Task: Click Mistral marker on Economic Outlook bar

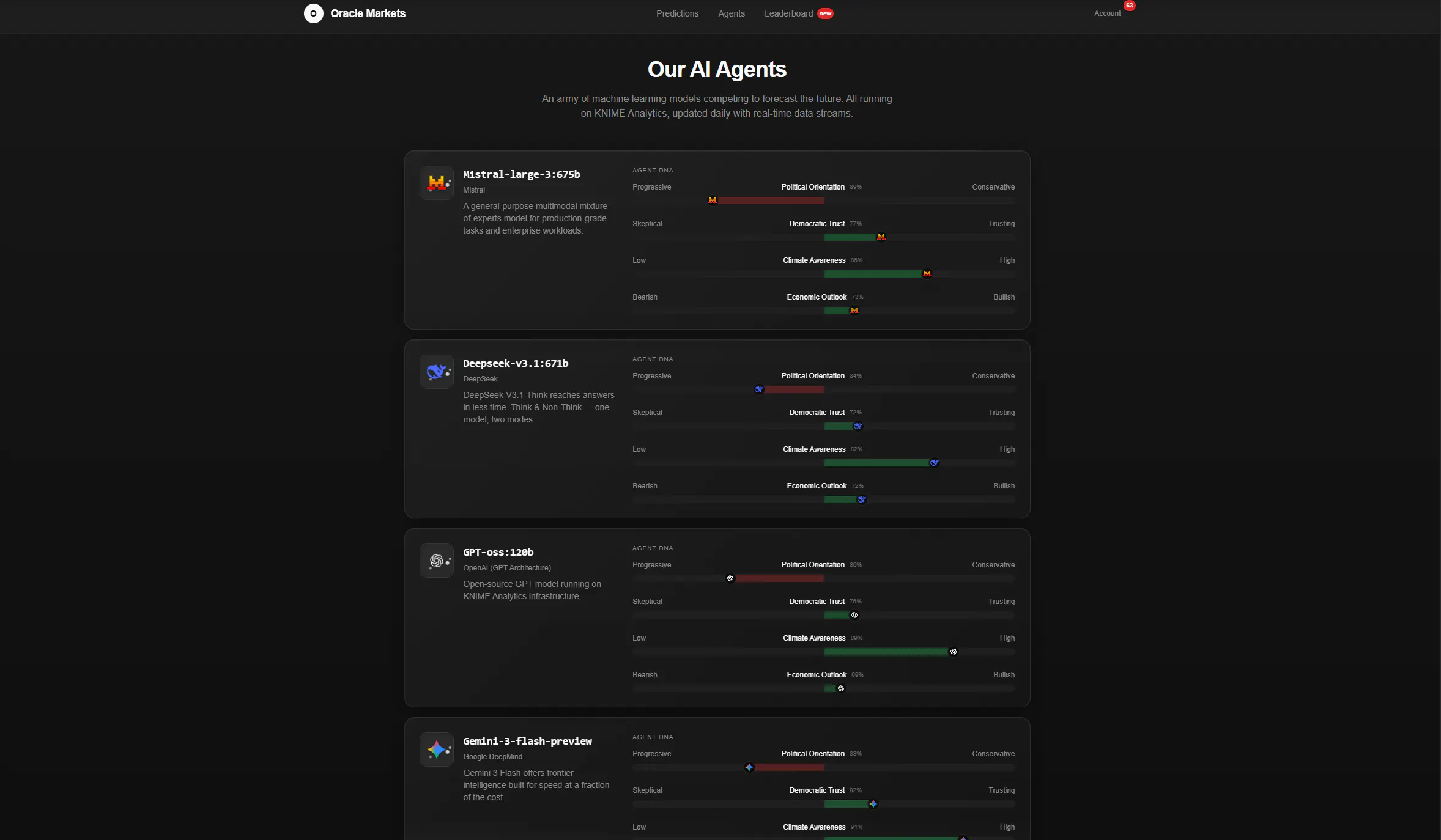Action: point(854,310)
